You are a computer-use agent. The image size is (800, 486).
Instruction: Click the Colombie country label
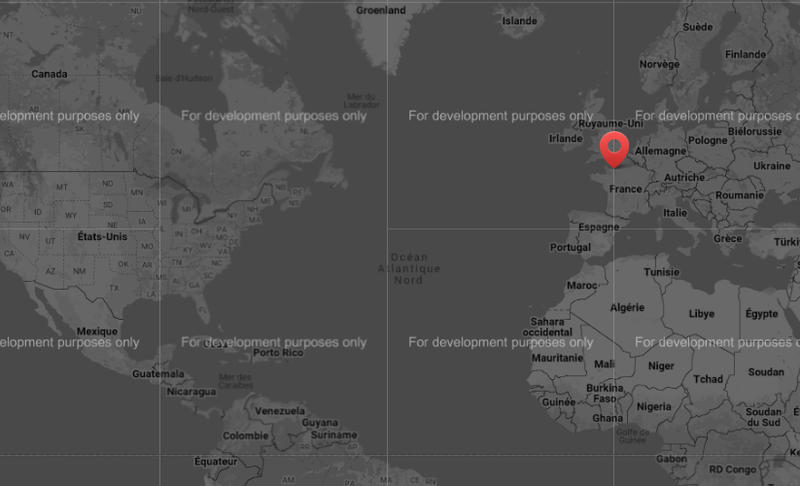click(245, 436)
